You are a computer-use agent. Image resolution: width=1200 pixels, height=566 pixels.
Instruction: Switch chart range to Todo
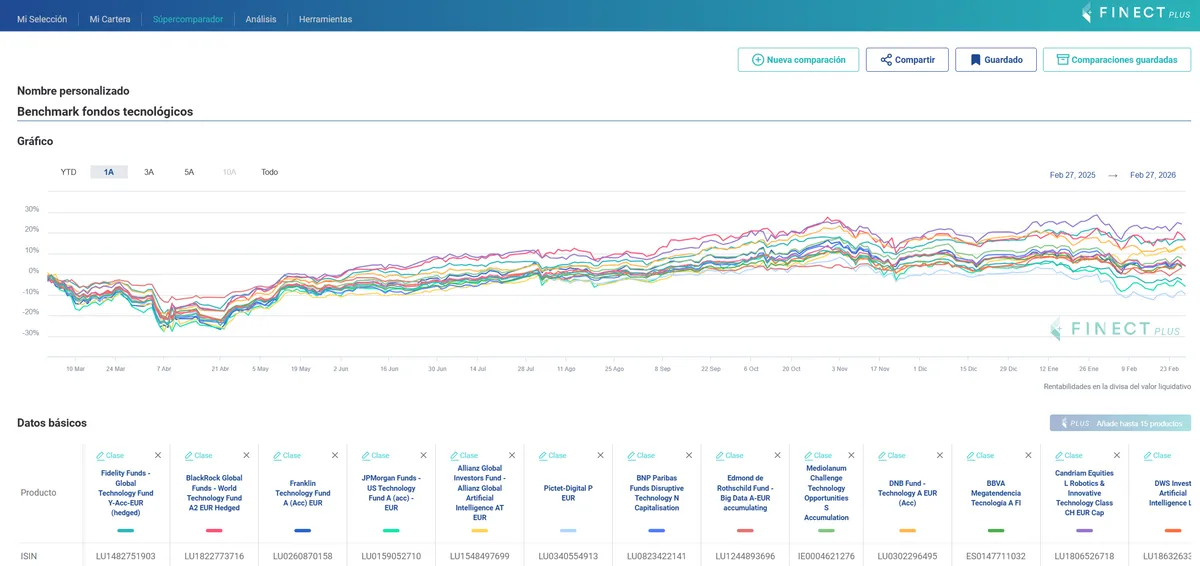pyautogui.click(x=269, y=172)
